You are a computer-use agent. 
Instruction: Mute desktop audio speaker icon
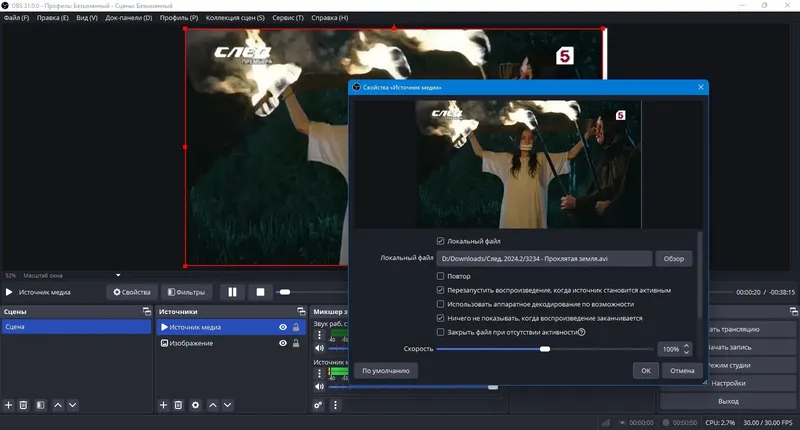(x=319, y=348)
